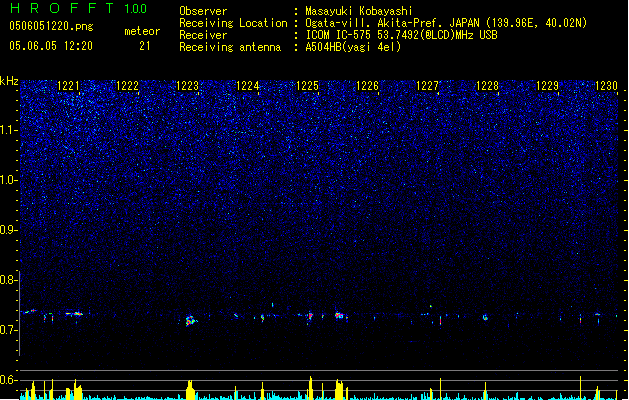
Task: Click the 'meteor' label
Action: tap(142, 31)
